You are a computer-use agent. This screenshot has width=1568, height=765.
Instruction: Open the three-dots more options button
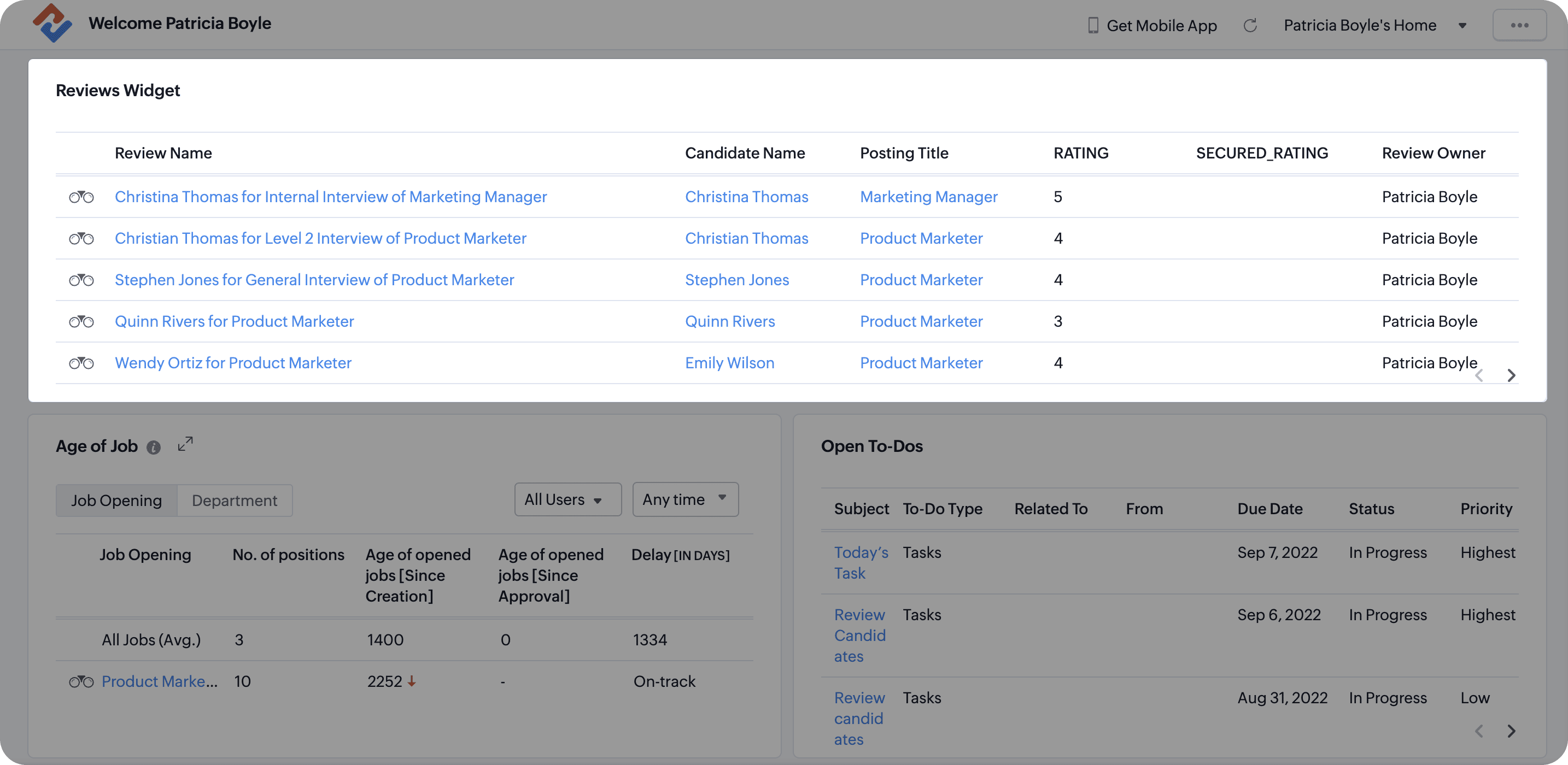pyautogui.click(x=1519, y=26)
